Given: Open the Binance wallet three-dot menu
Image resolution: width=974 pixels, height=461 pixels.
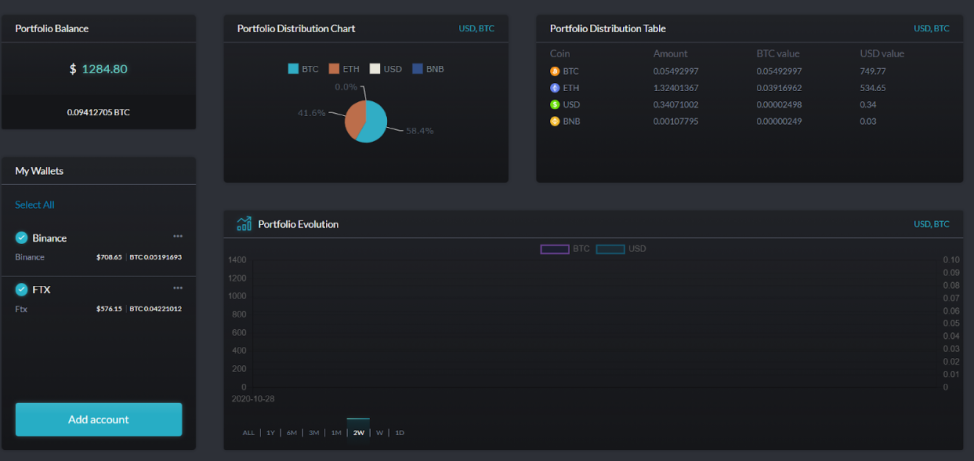Looking at the screenshot, I should [178, 236].
